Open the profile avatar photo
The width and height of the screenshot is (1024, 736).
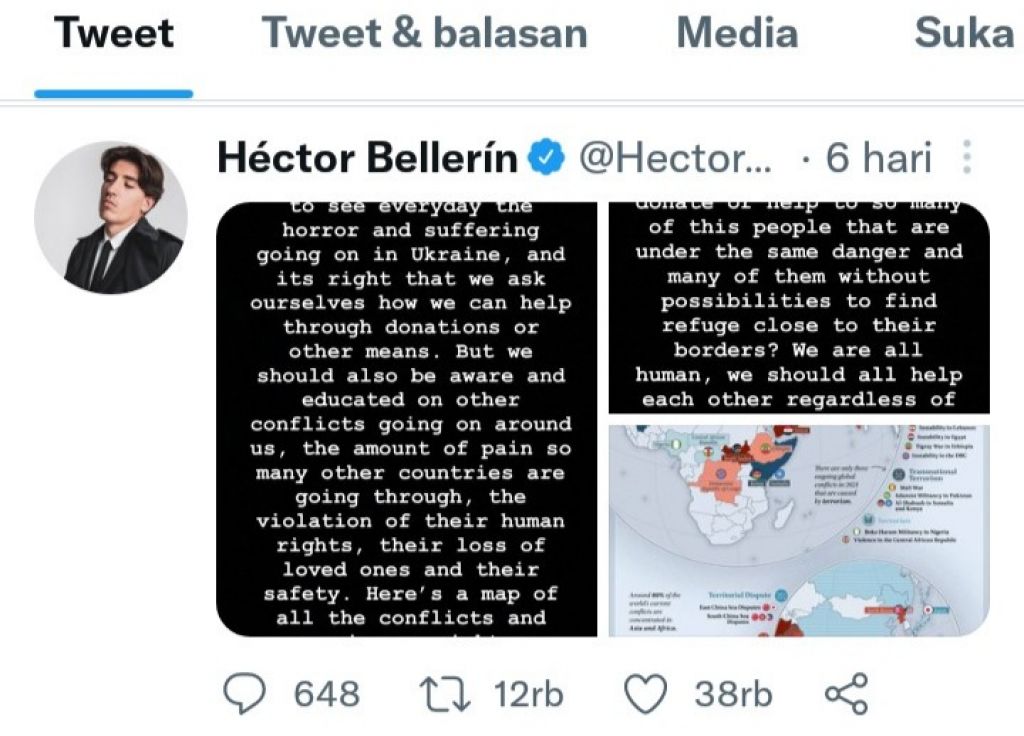[x=110, y=217]
